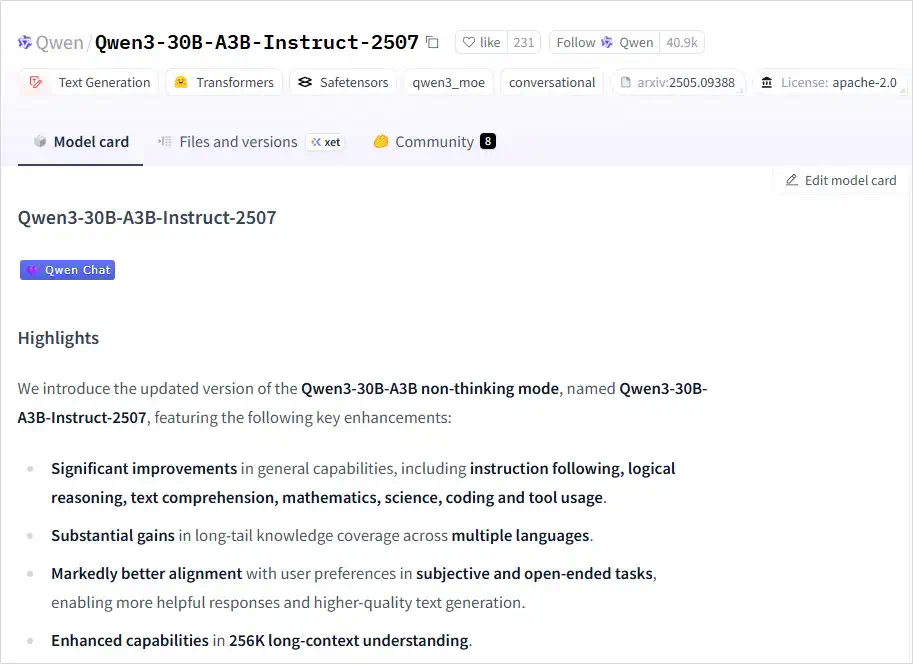View the 40.9k followers count

pos(682,43)
